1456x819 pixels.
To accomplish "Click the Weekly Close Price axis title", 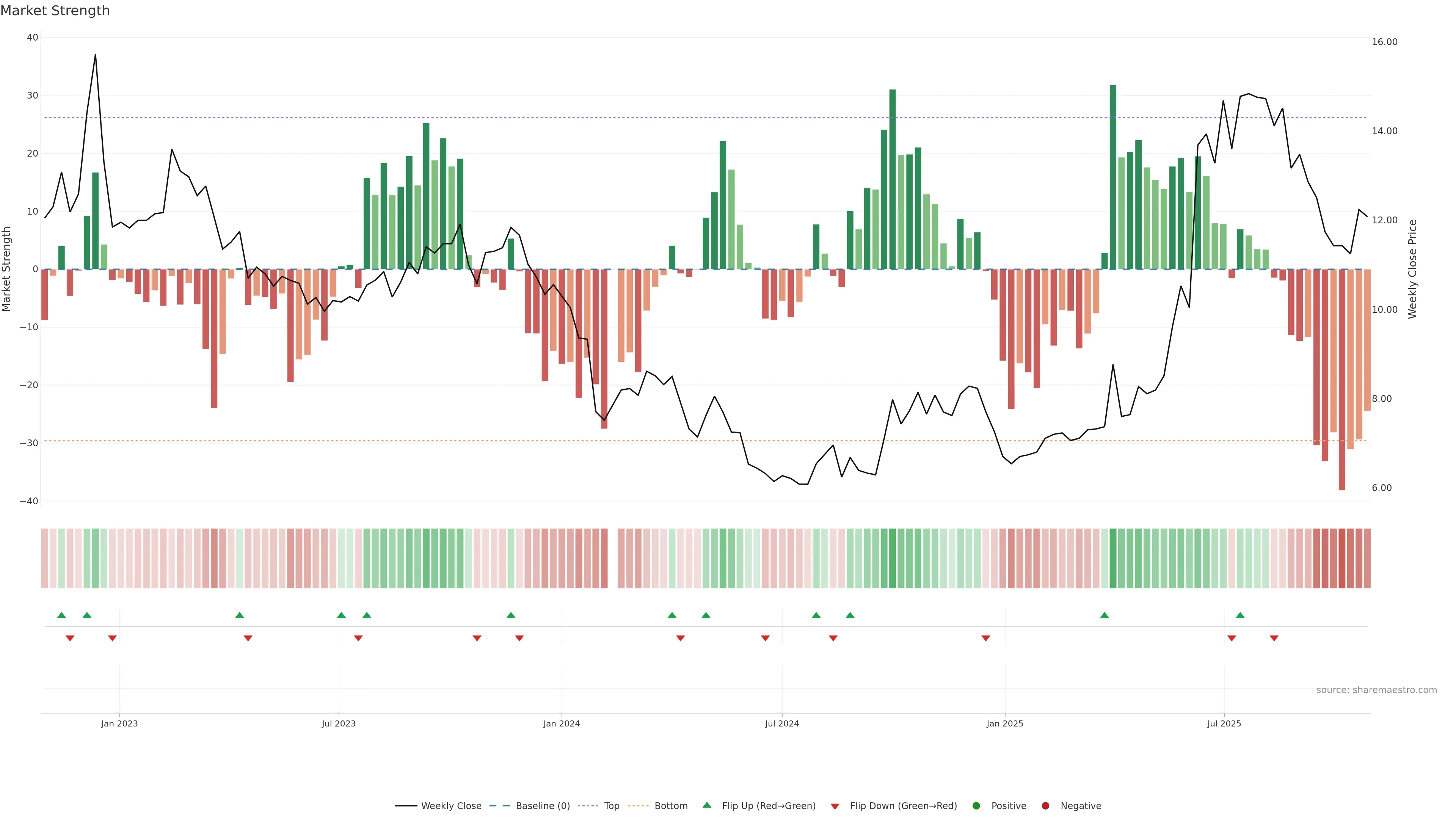I will click(x=1412, y=269).
